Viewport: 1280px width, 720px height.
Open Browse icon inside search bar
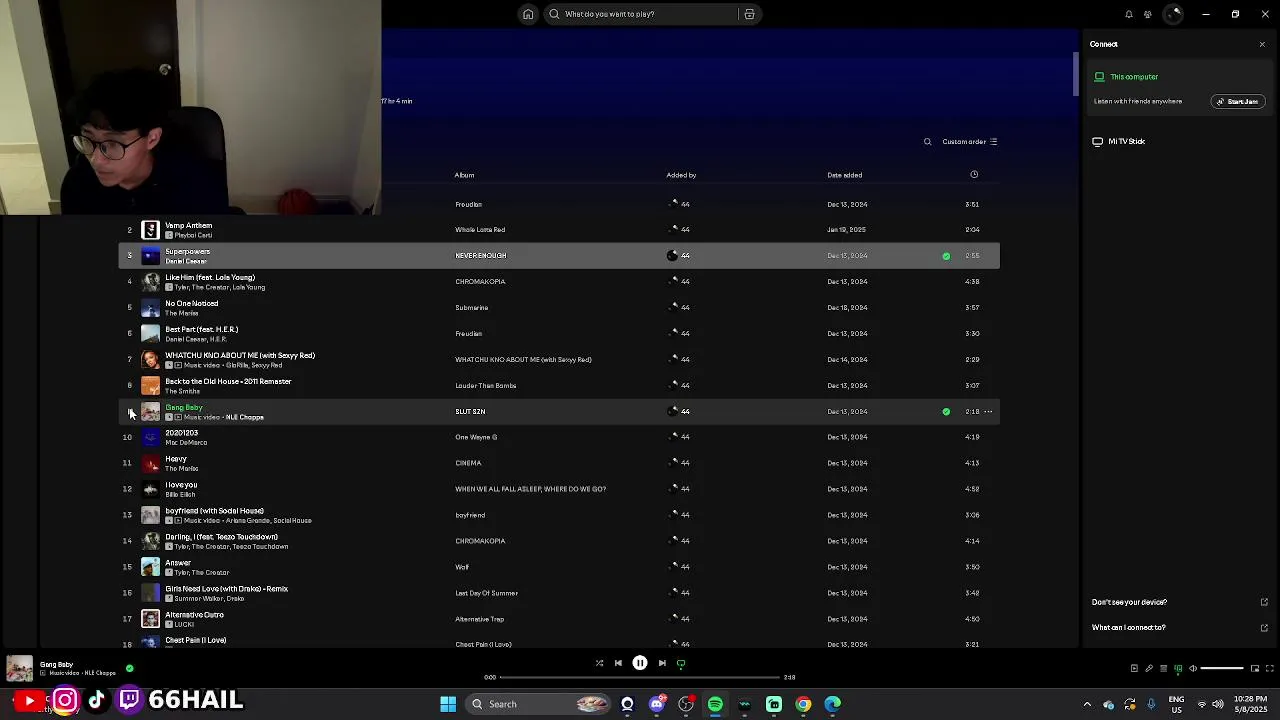(749, 14)
